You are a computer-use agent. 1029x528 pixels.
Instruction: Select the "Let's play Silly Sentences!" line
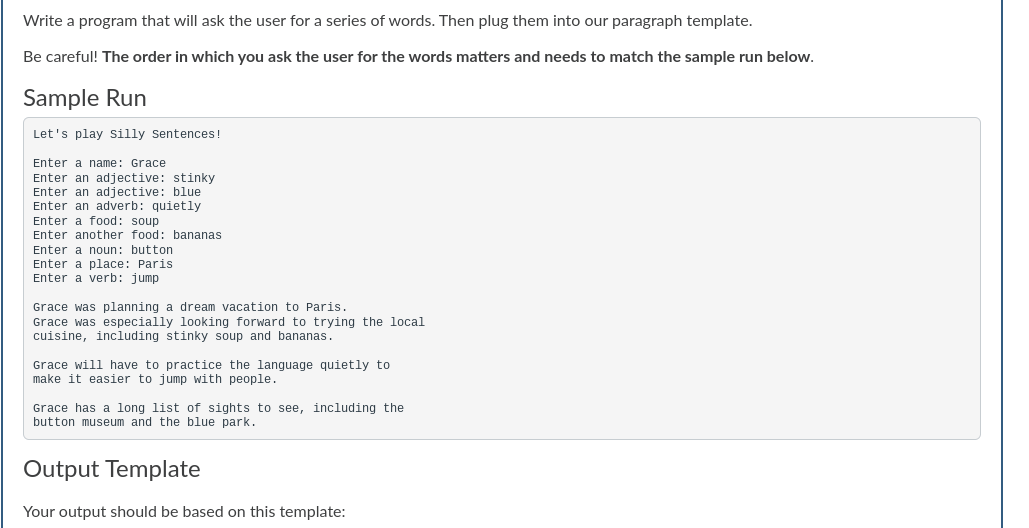click(127, 134)
